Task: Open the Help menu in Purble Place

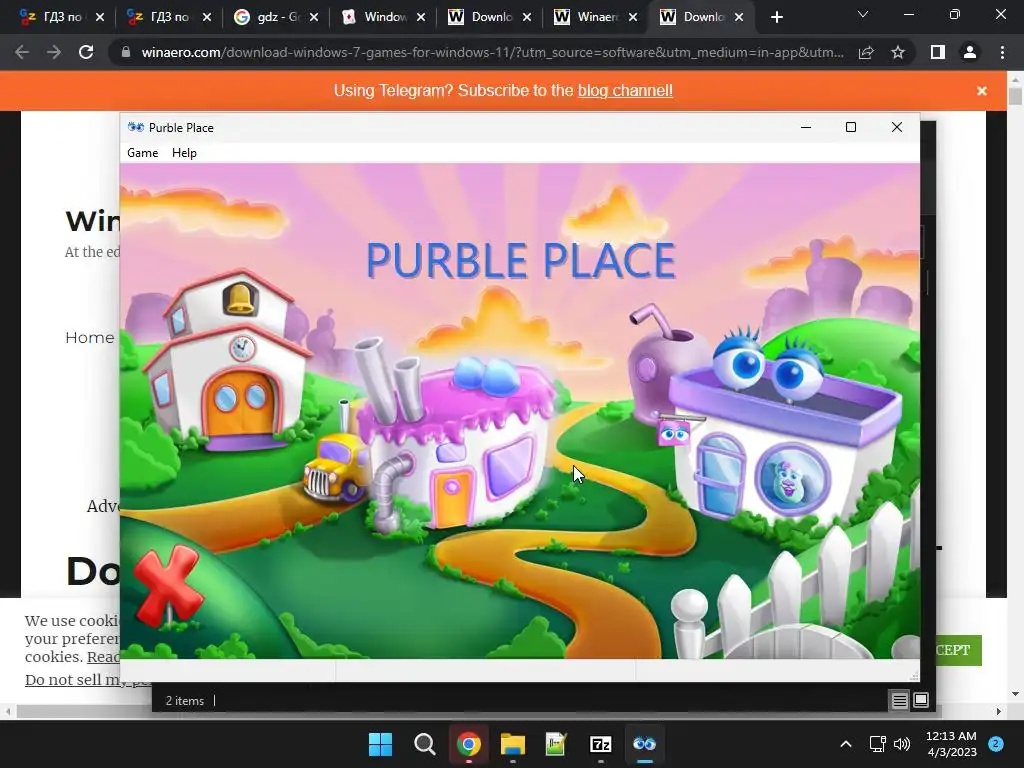Action: (x=184, y=153)
